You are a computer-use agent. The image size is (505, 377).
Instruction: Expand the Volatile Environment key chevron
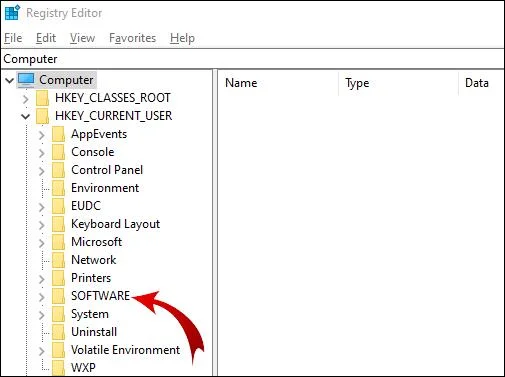[42, 351]
